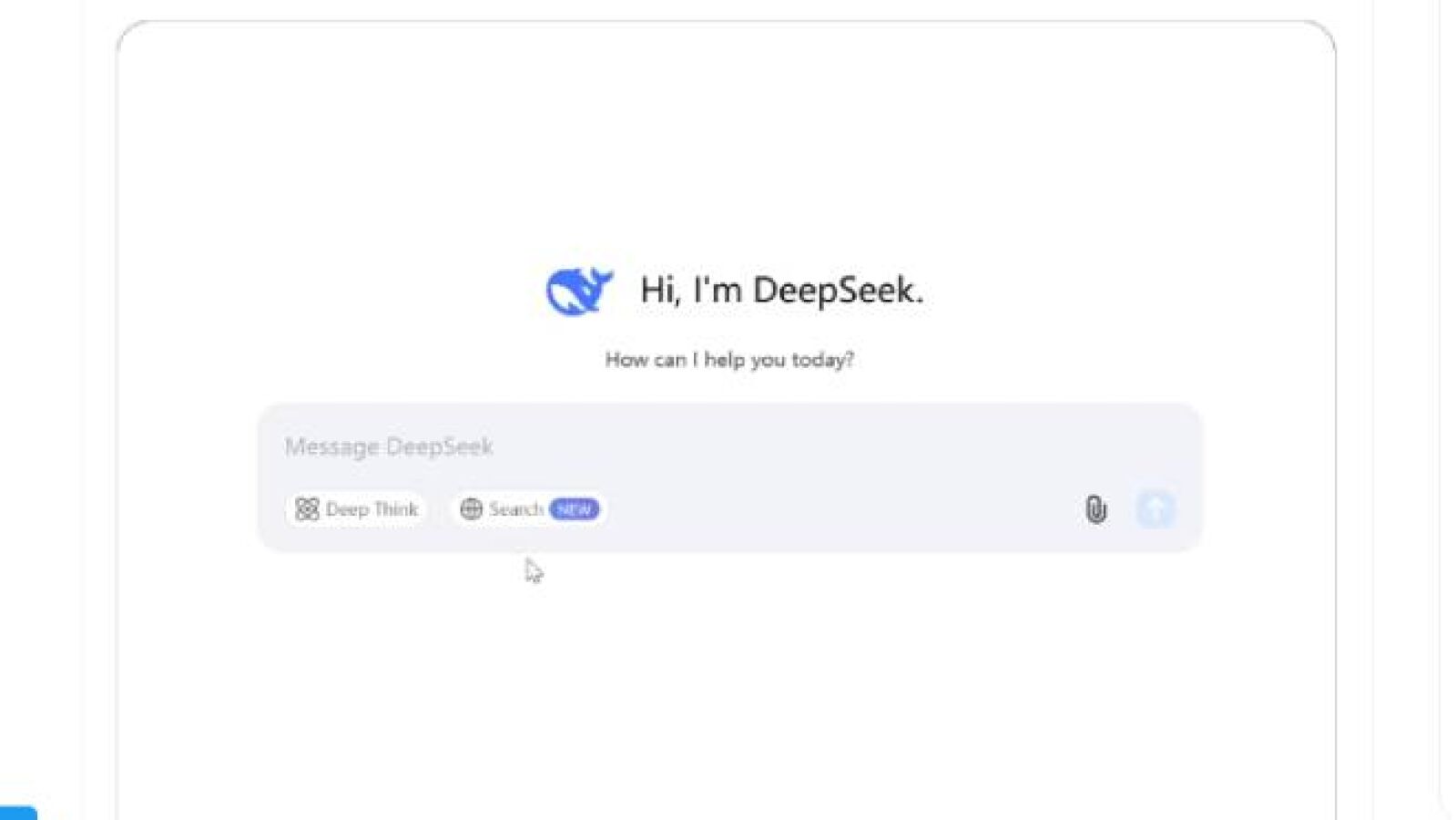Viewport: 1456px width, 820px height.
Task: Click the globe icon in Search
Action: pyautogui.click(x=471, y=509)
